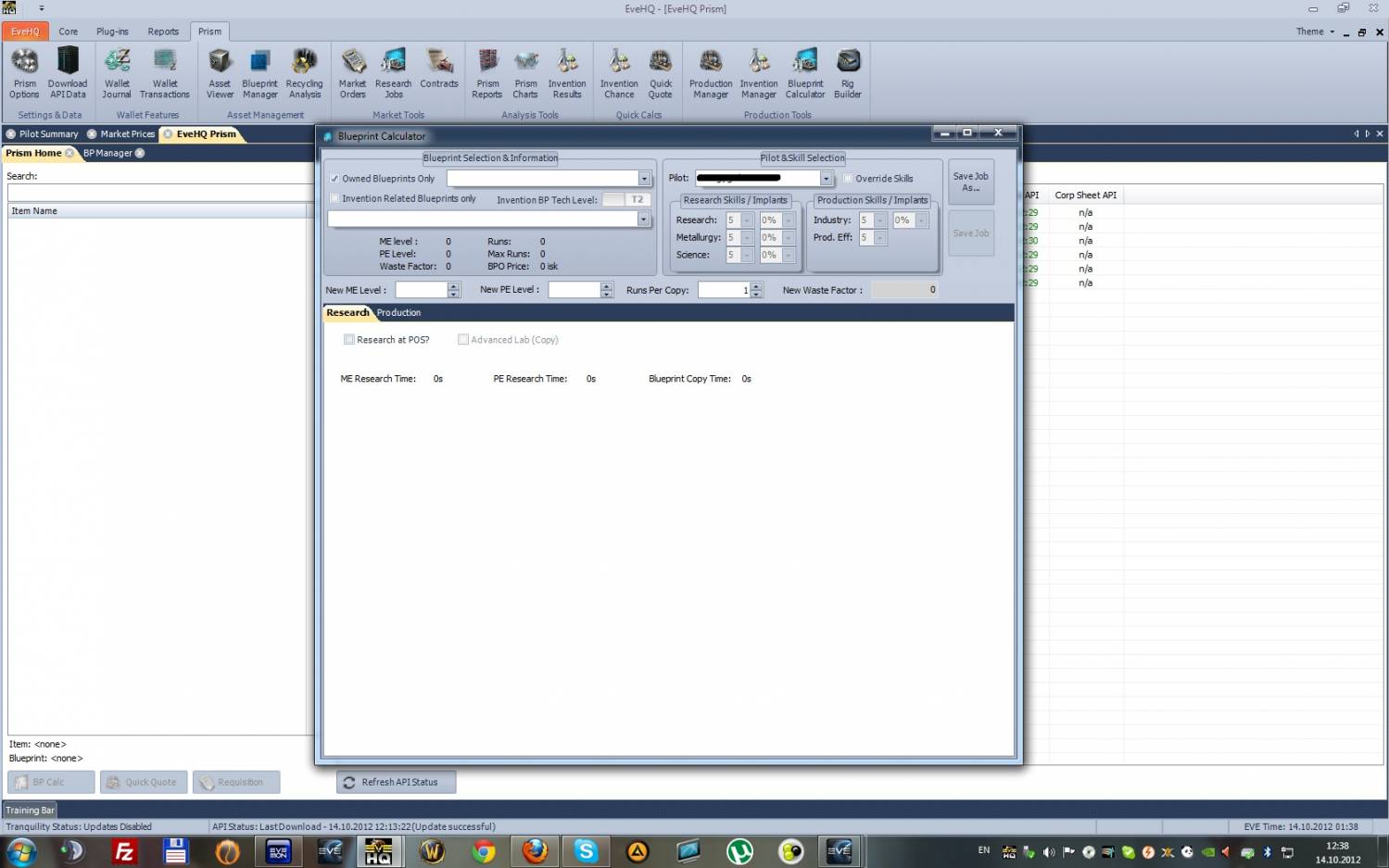Viewport: 1389px width, 868px height.
Task: Click FileZilla icon in taskbar
Action: point(123,851)
